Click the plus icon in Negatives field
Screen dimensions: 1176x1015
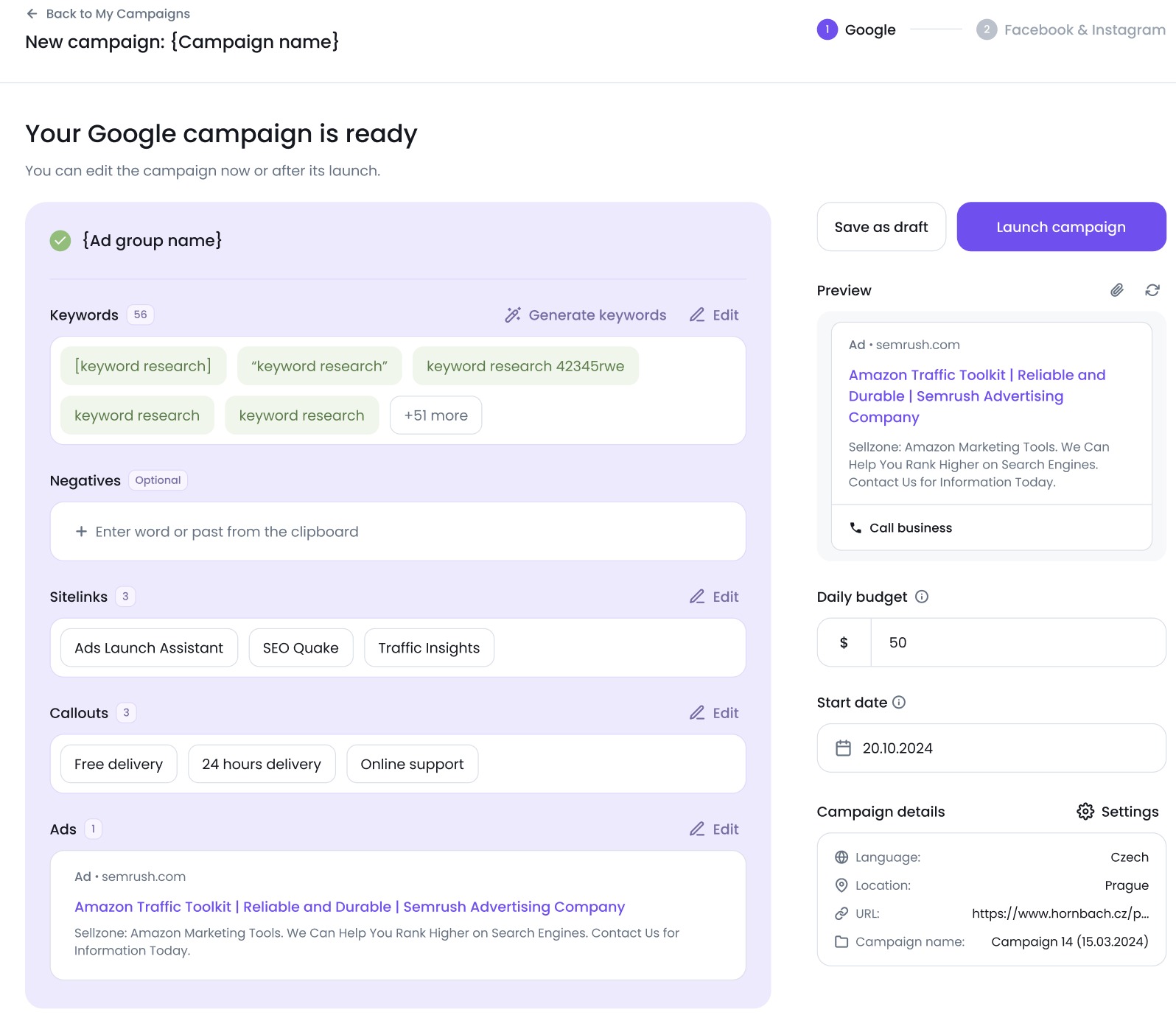82,532
